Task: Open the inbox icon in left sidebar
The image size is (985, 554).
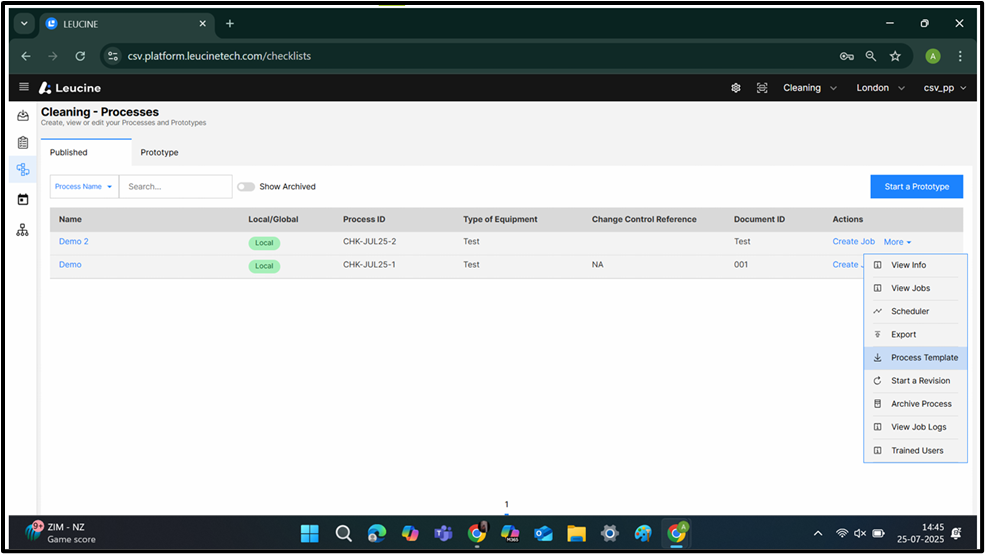Action: 23,116
